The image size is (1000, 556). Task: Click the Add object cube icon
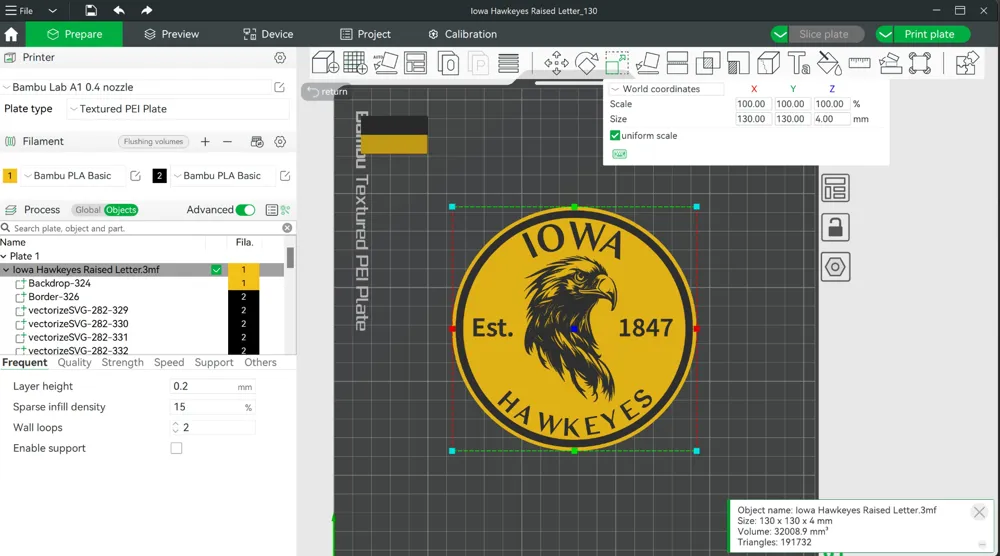point(325,64)
